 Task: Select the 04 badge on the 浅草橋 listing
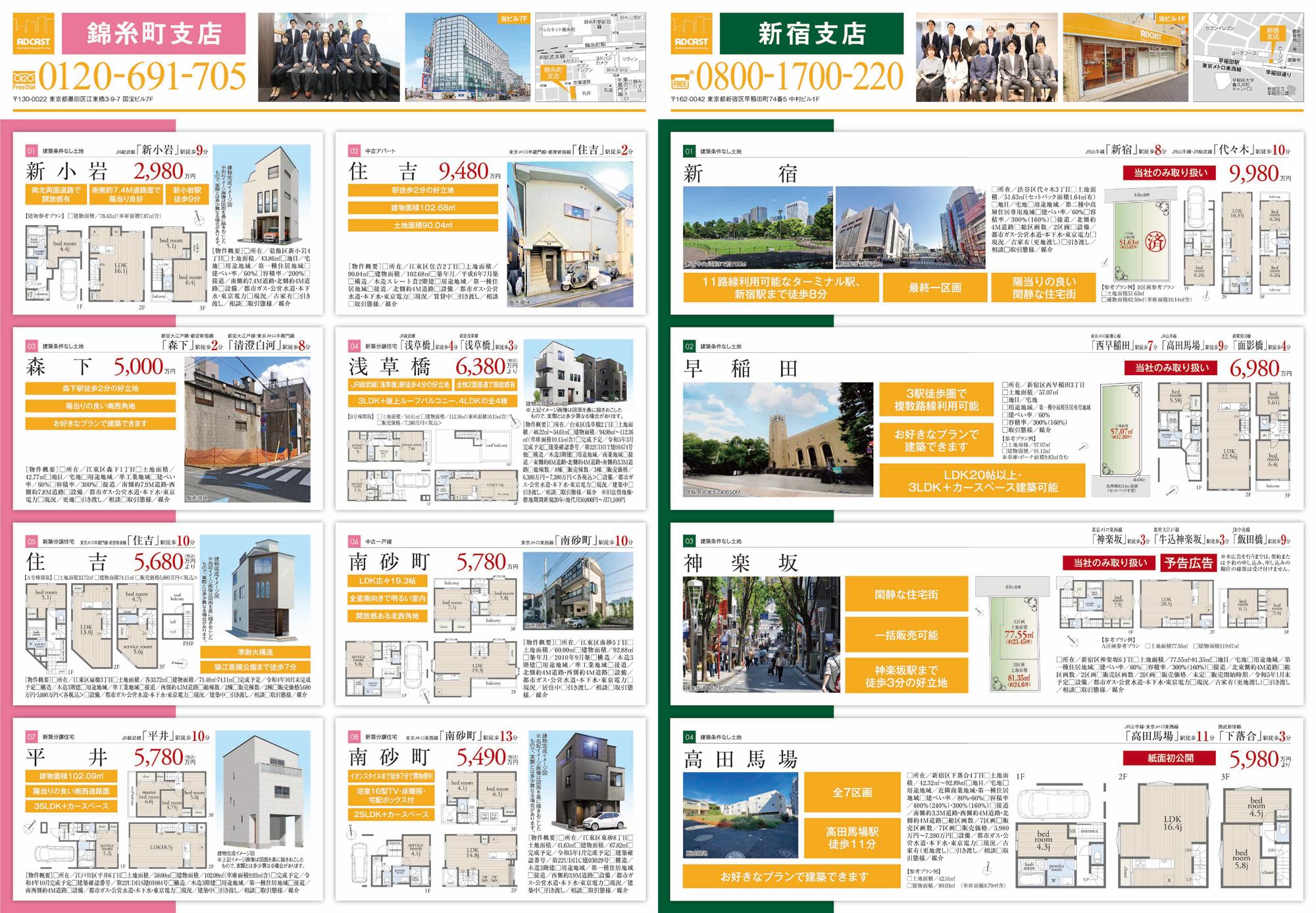[x=354, y=346]
